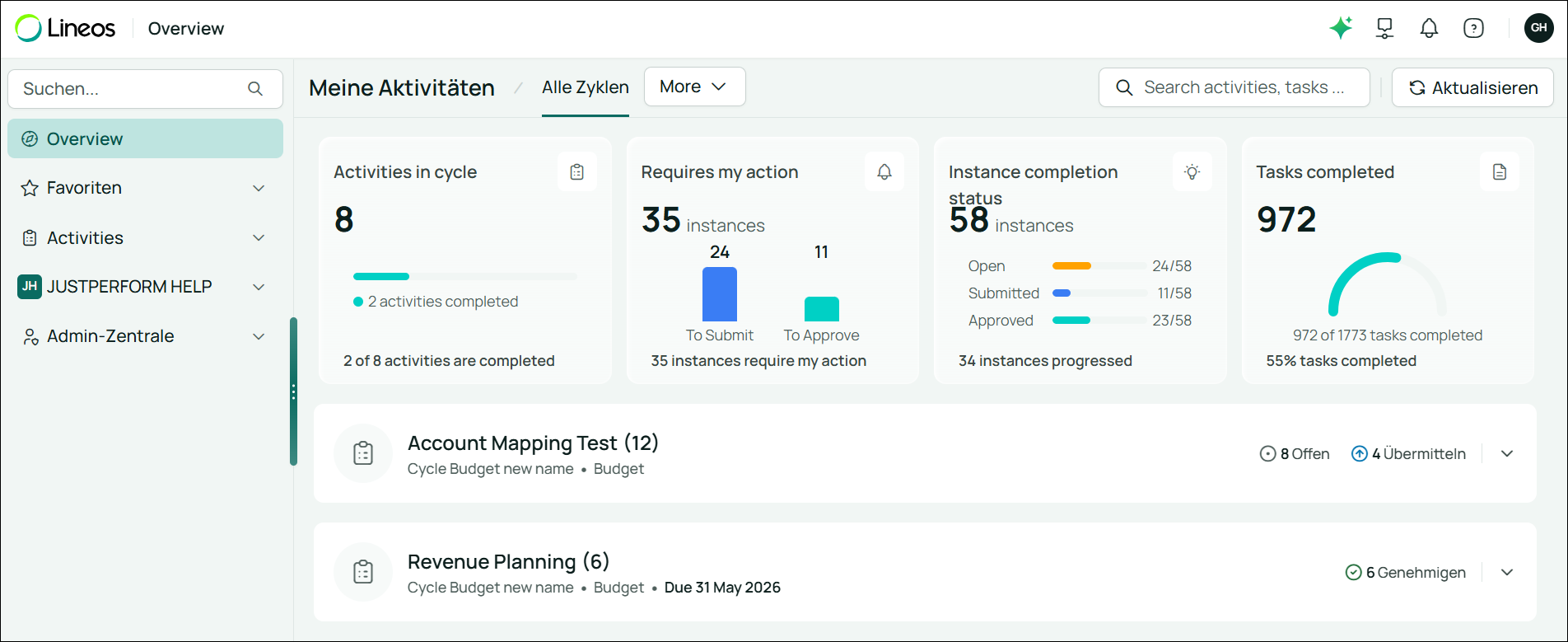Expand the Activities sidebar section
Viewport: 1568px width, 642px height.
pos(259,238)
